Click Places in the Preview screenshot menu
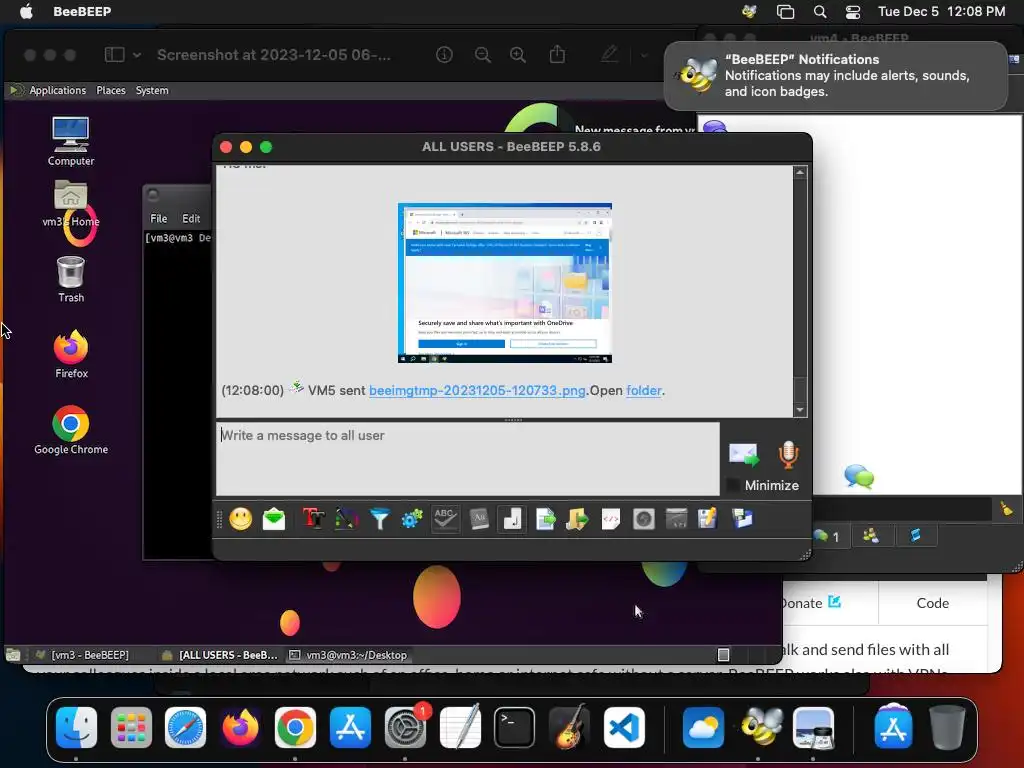Image resolution: width=1024 pixels, height=768 pixels. click(x=111, y=90)
